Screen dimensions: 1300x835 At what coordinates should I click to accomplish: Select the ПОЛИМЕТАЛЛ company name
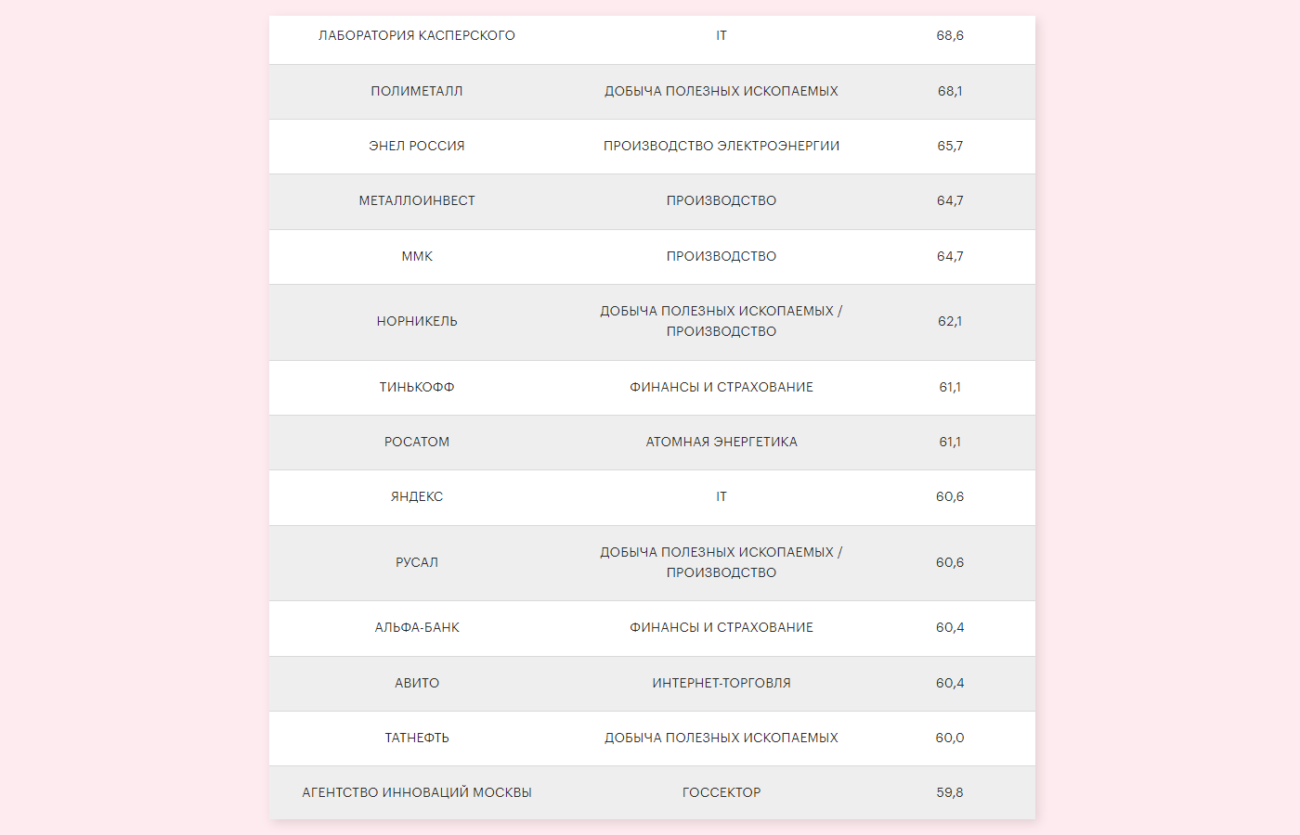pyautogui.click(x=416, y=91)
